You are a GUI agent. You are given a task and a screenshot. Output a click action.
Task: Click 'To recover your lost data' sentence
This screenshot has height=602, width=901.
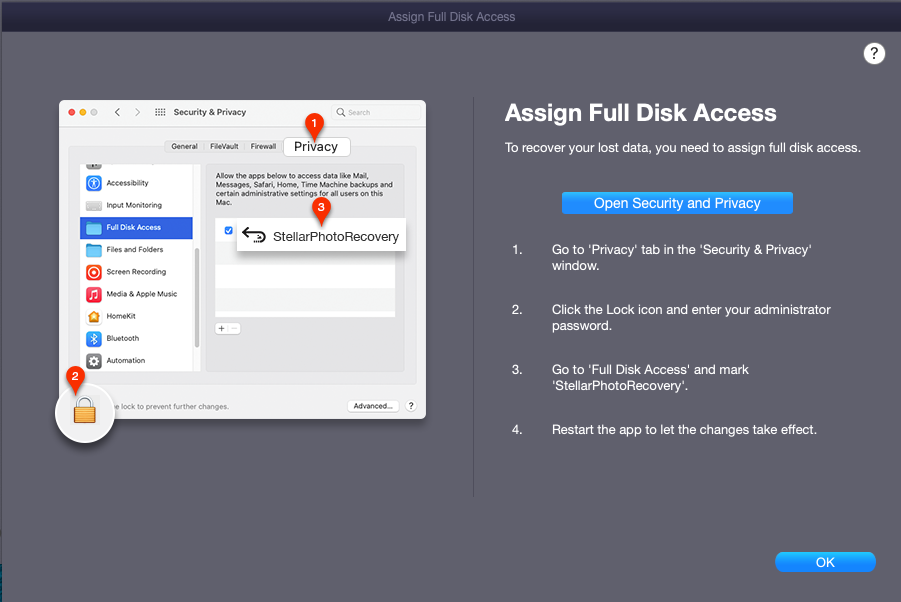coord(683,148)
